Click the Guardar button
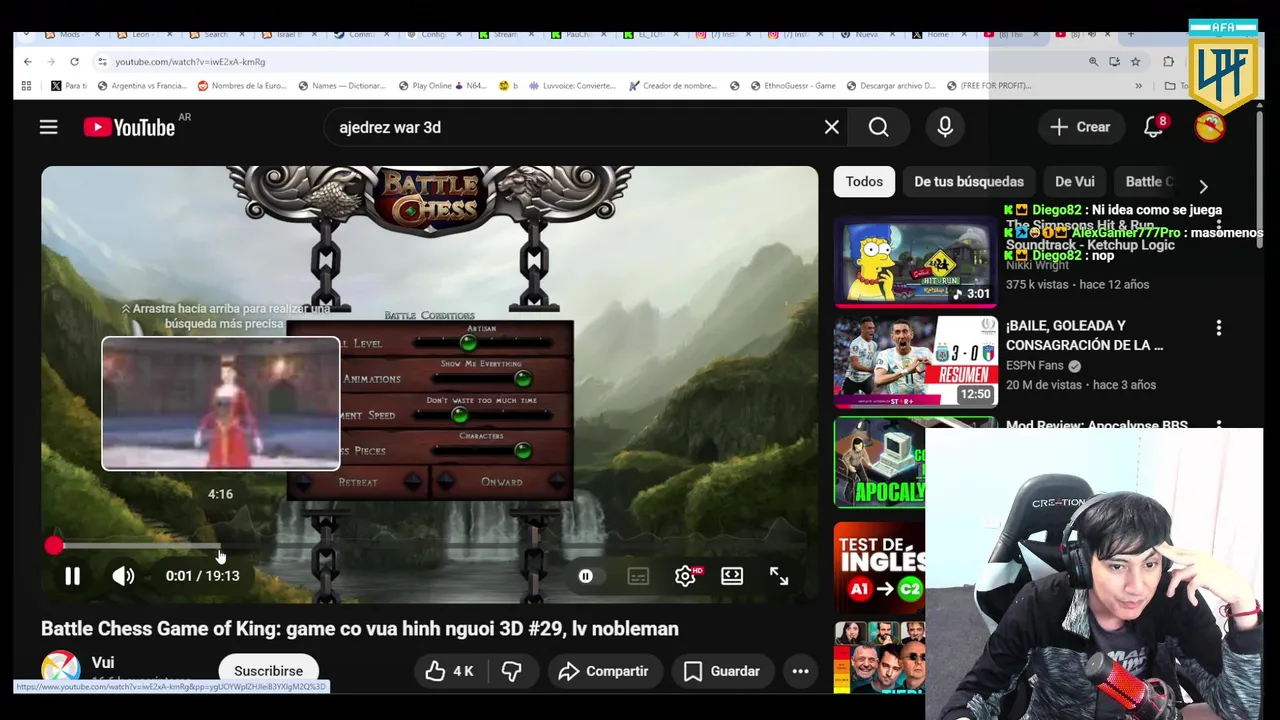Screen dimensions: 1280x720 [x=721, y=671]
